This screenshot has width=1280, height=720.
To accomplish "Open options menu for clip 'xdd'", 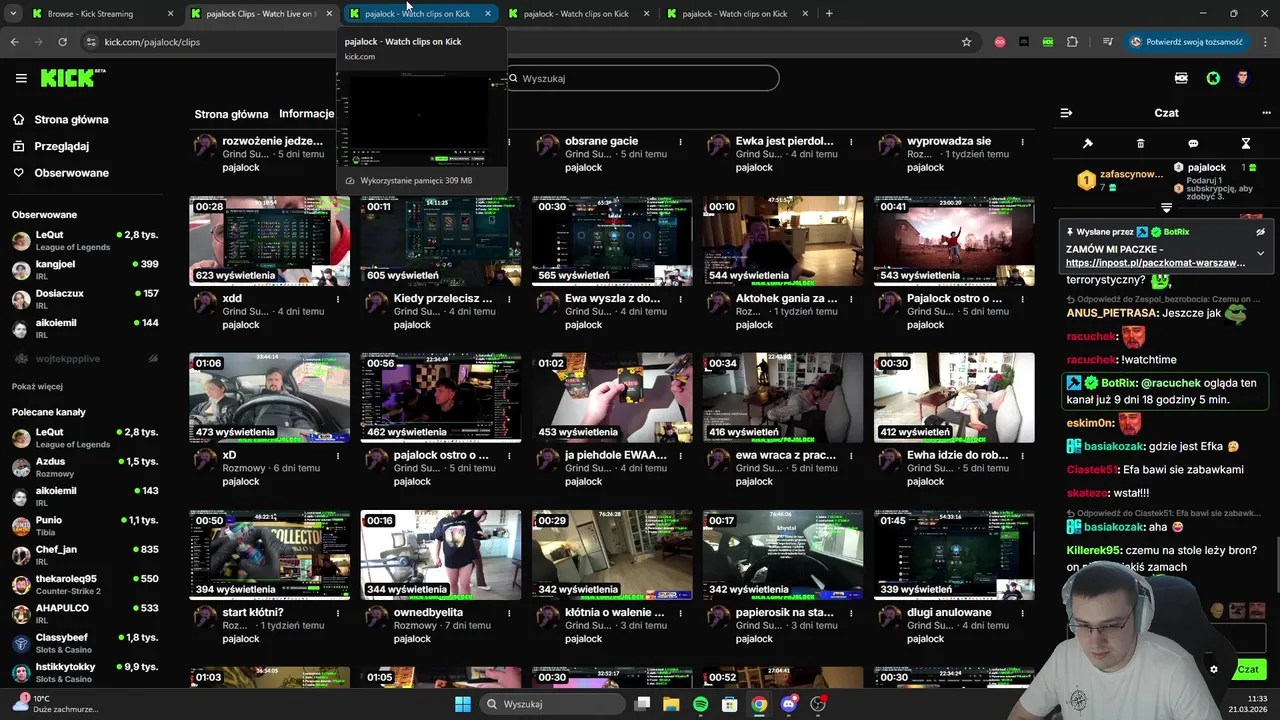I will pos(338,299).
